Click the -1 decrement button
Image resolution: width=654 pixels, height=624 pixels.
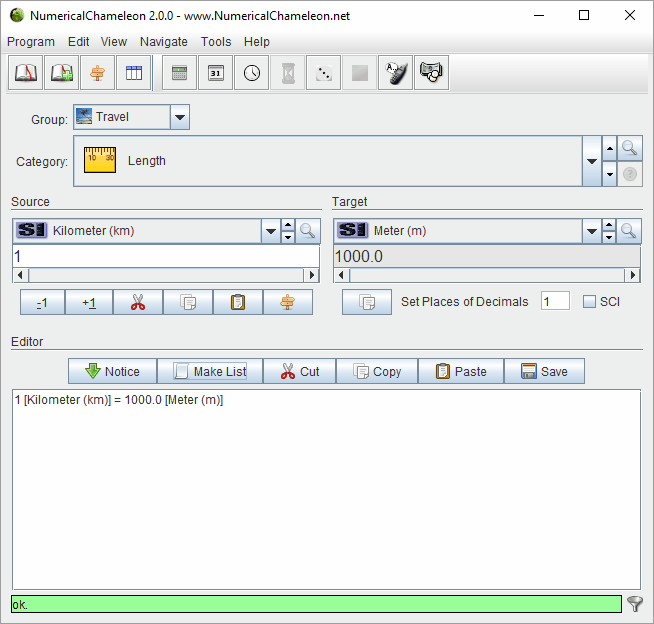43,302
